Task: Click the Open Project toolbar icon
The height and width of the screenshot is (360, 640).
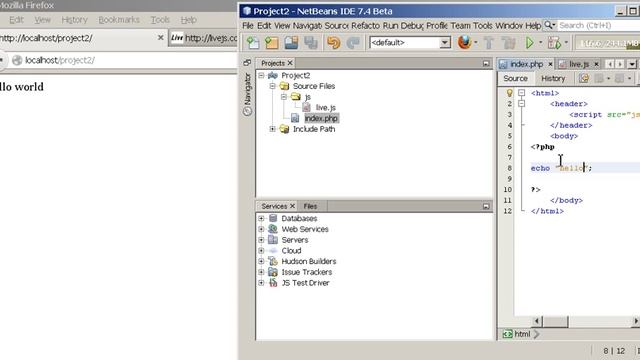Action: (291, 42)
